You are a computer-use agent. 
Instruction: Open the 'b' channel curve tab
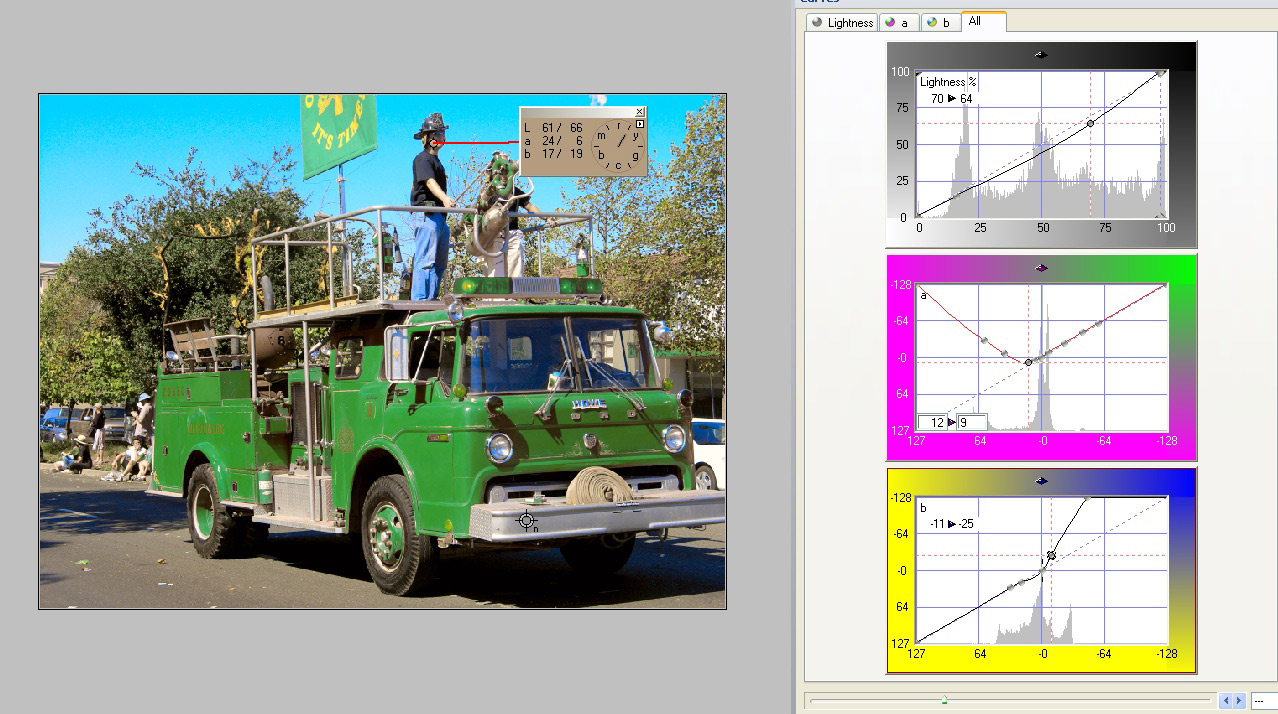click(939, 22)
